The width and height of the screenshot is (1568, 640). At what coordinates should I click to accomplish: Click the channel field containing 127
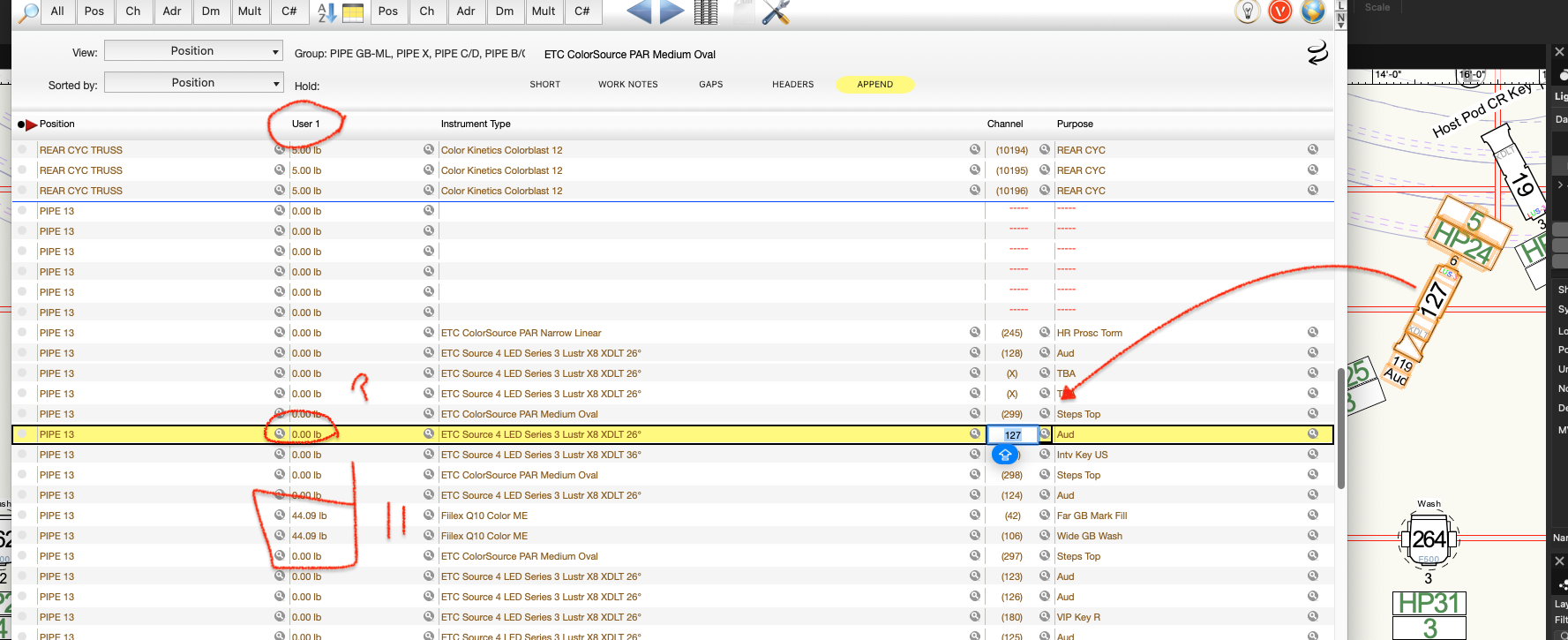(1012, 435)
